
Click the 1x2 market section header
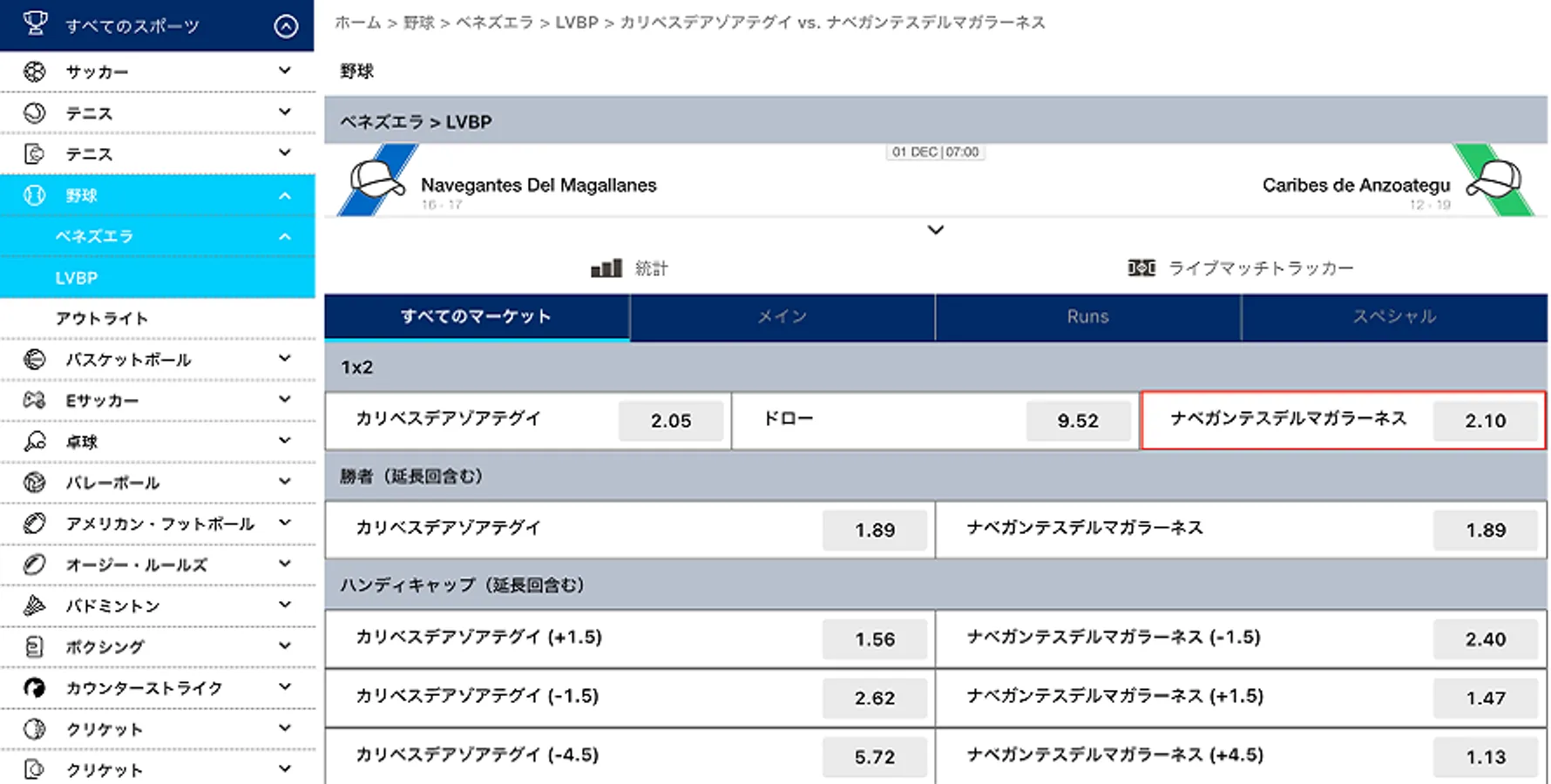pos(936,367)
